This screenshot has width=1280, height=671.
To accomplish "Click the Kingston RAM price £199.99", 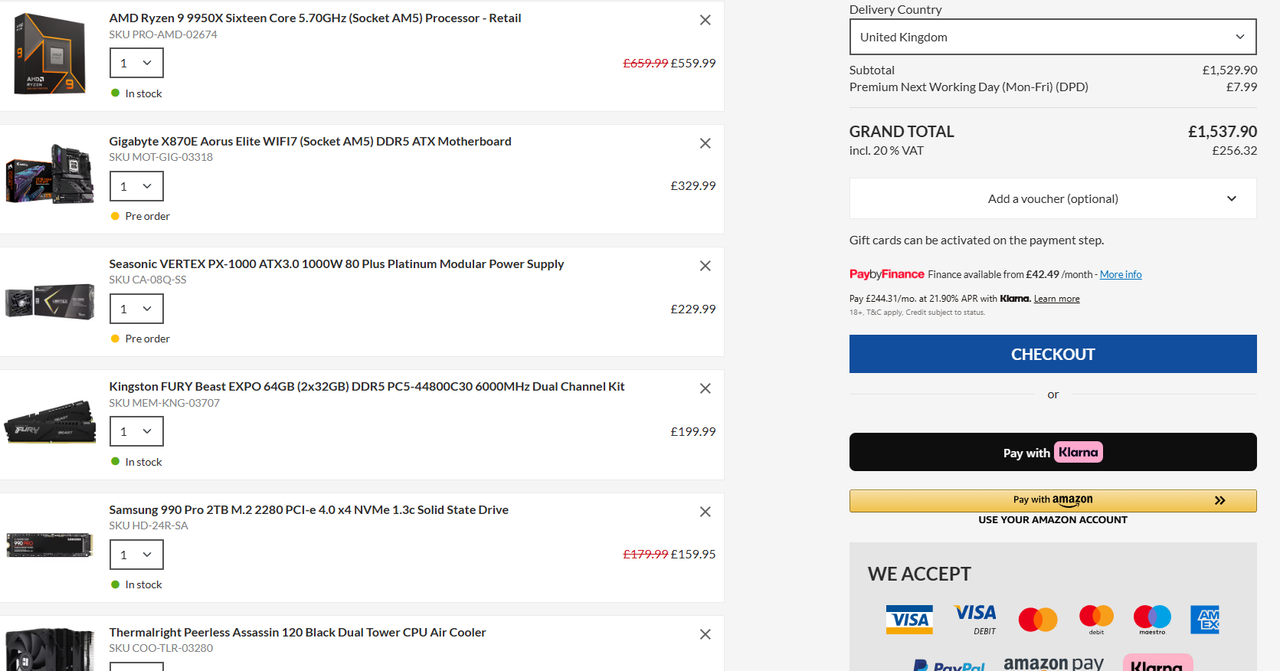I will pos(693,432).
